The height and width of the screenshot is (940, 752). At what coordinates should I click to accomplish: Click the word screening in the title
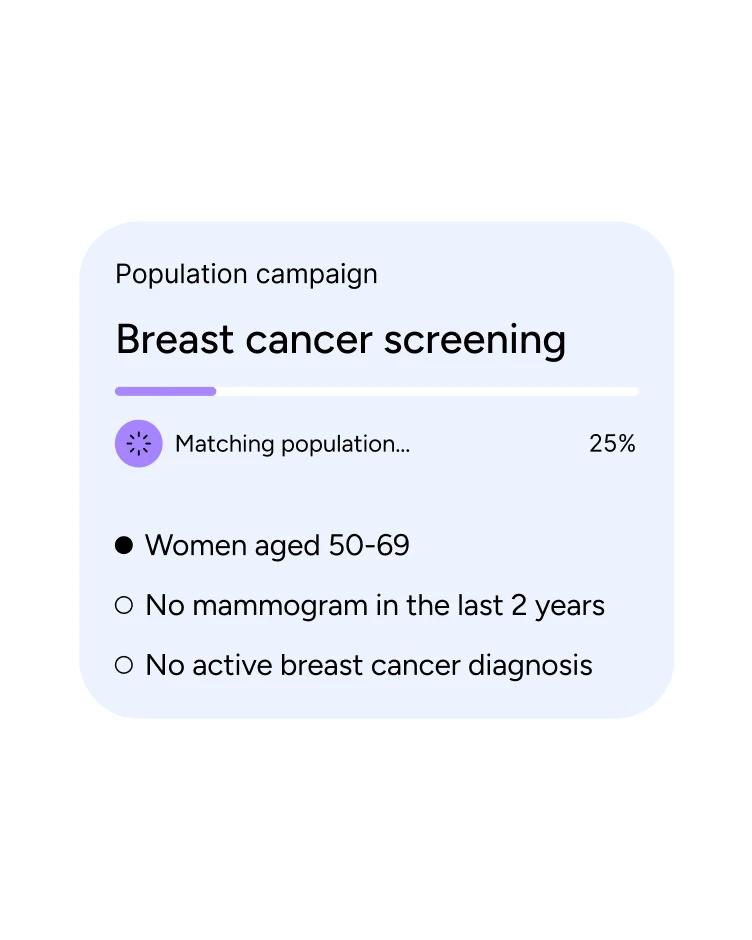[474, 341]
